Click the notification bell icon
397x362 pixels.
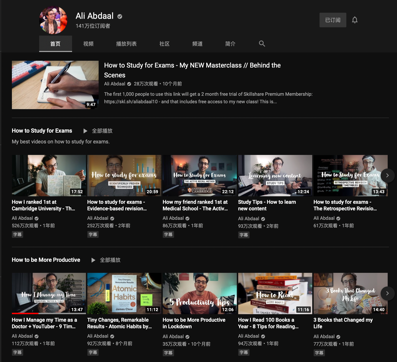pos(355,20)
